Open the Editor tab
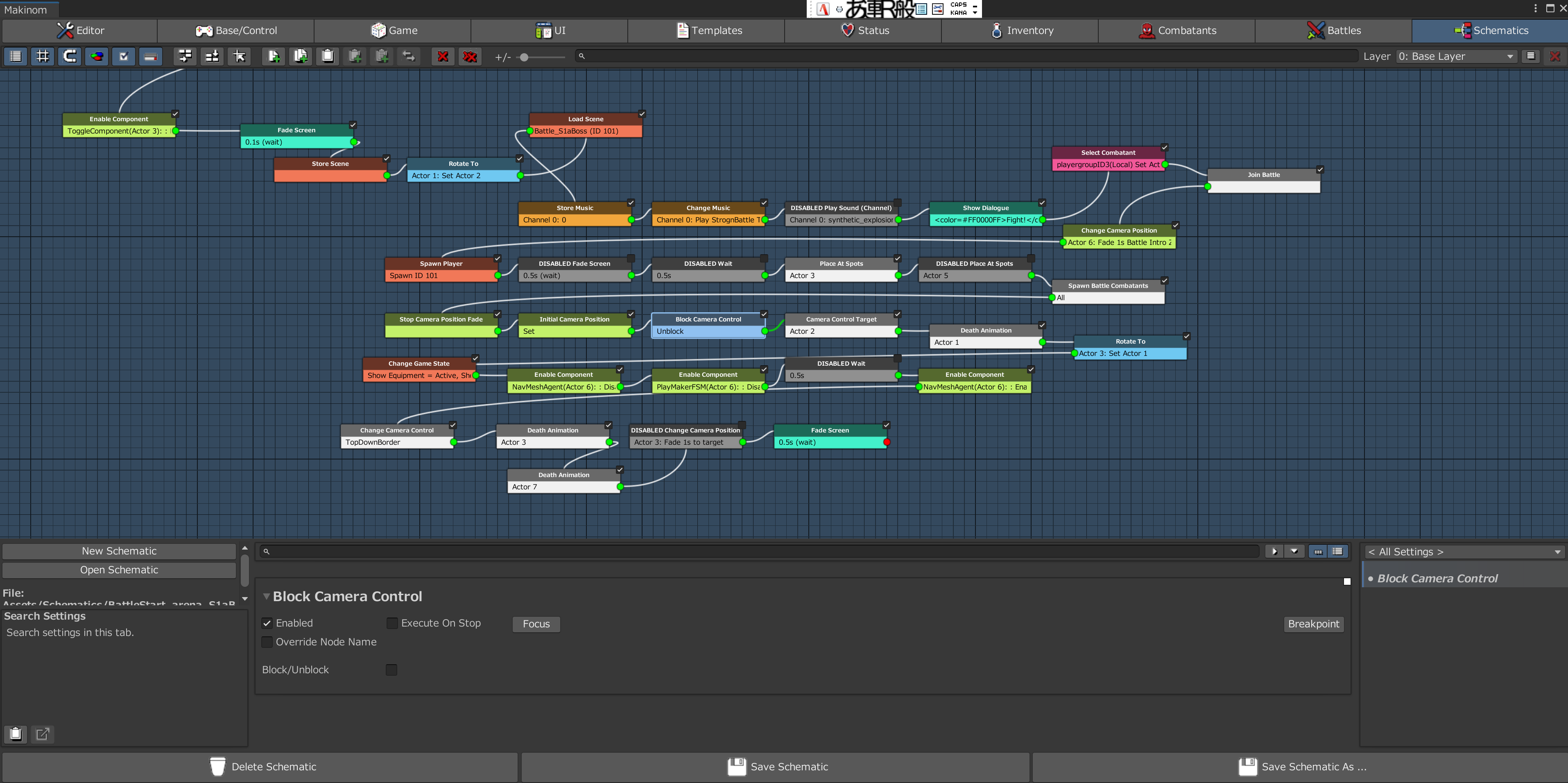This screenshot has width=1568, height=783. pyautogui.click(x=80, y=30)
